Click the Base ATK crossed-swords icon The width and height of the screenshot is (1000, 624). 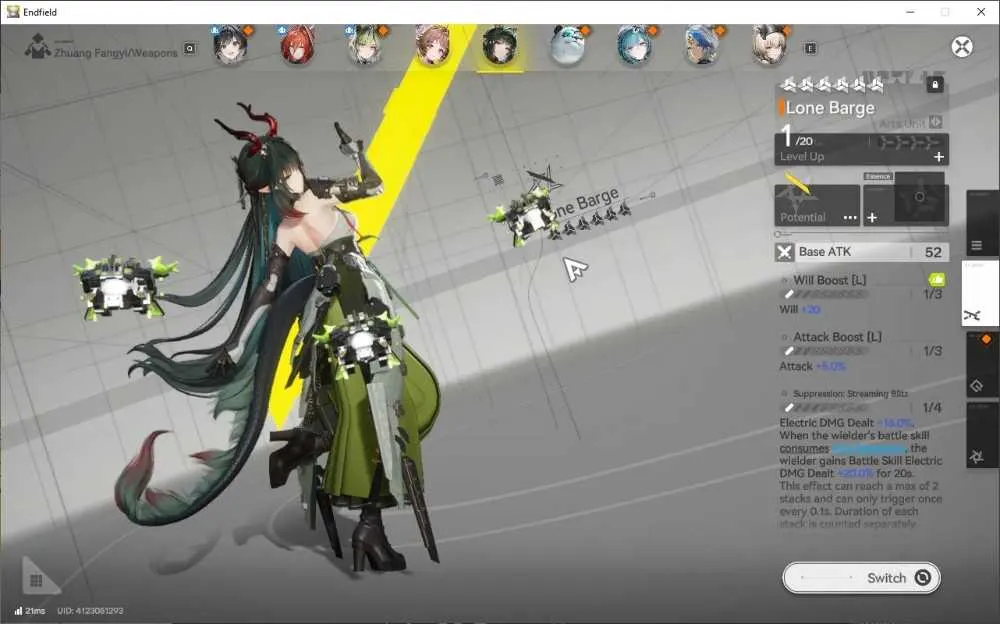point(784,252)
